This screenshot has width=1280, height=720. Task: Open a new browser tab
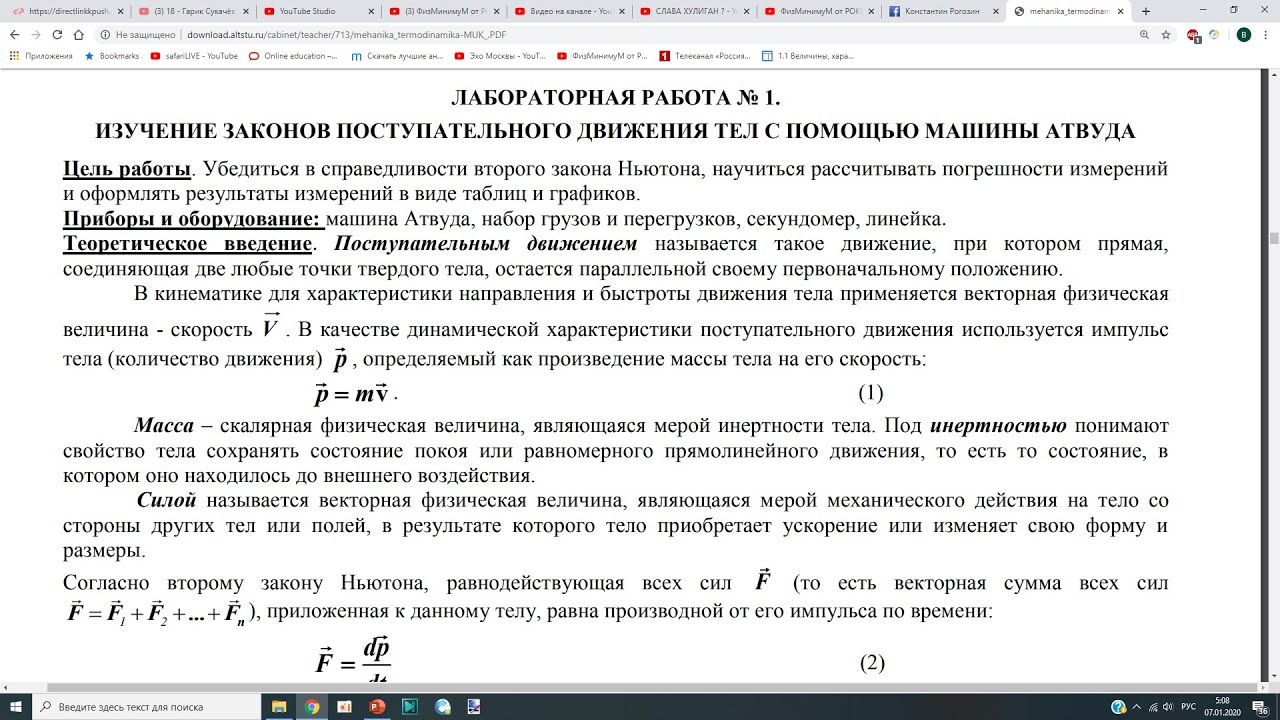1146,11
